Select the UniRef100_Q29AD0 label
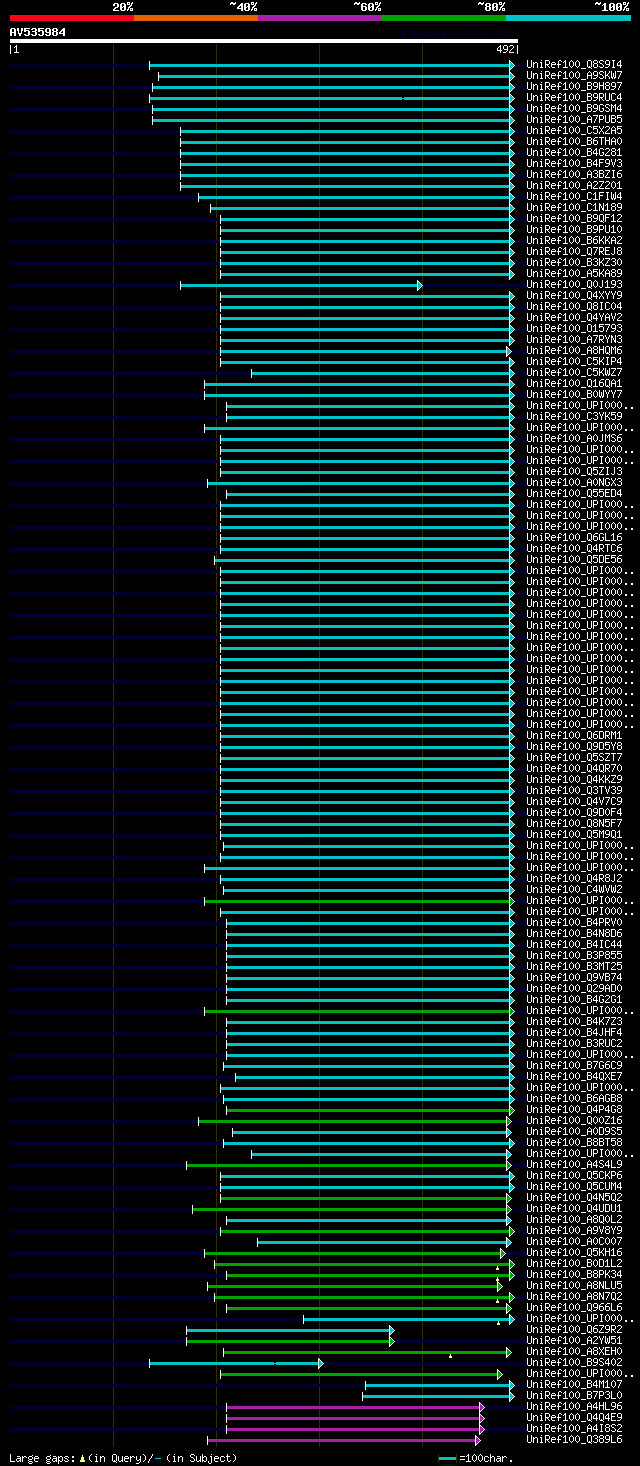 click(x=574, y=988)
